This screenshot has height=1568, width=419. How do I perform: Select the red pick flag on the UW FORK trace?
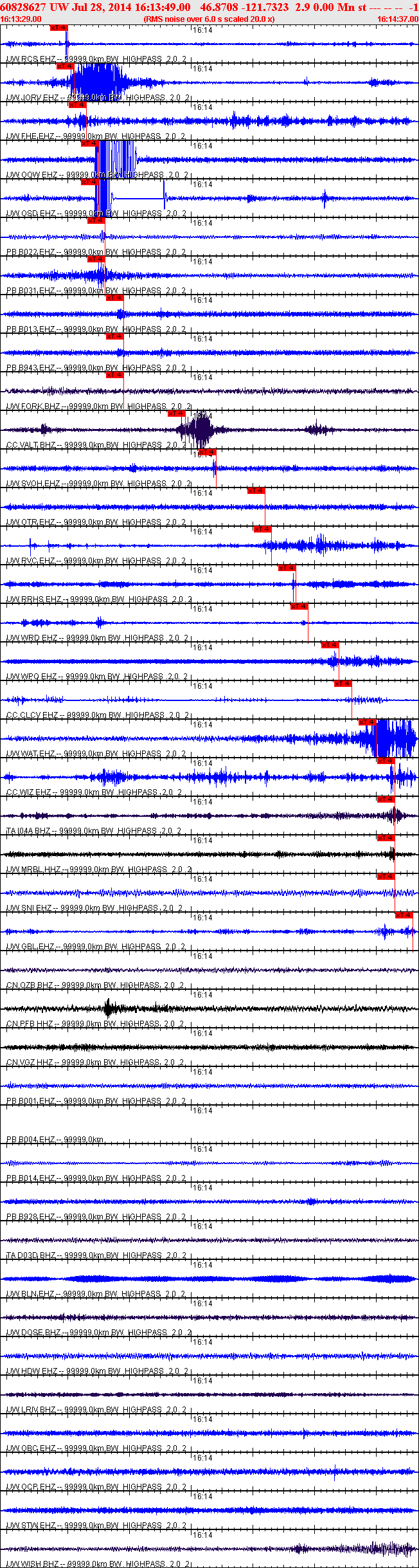(114, 375)
